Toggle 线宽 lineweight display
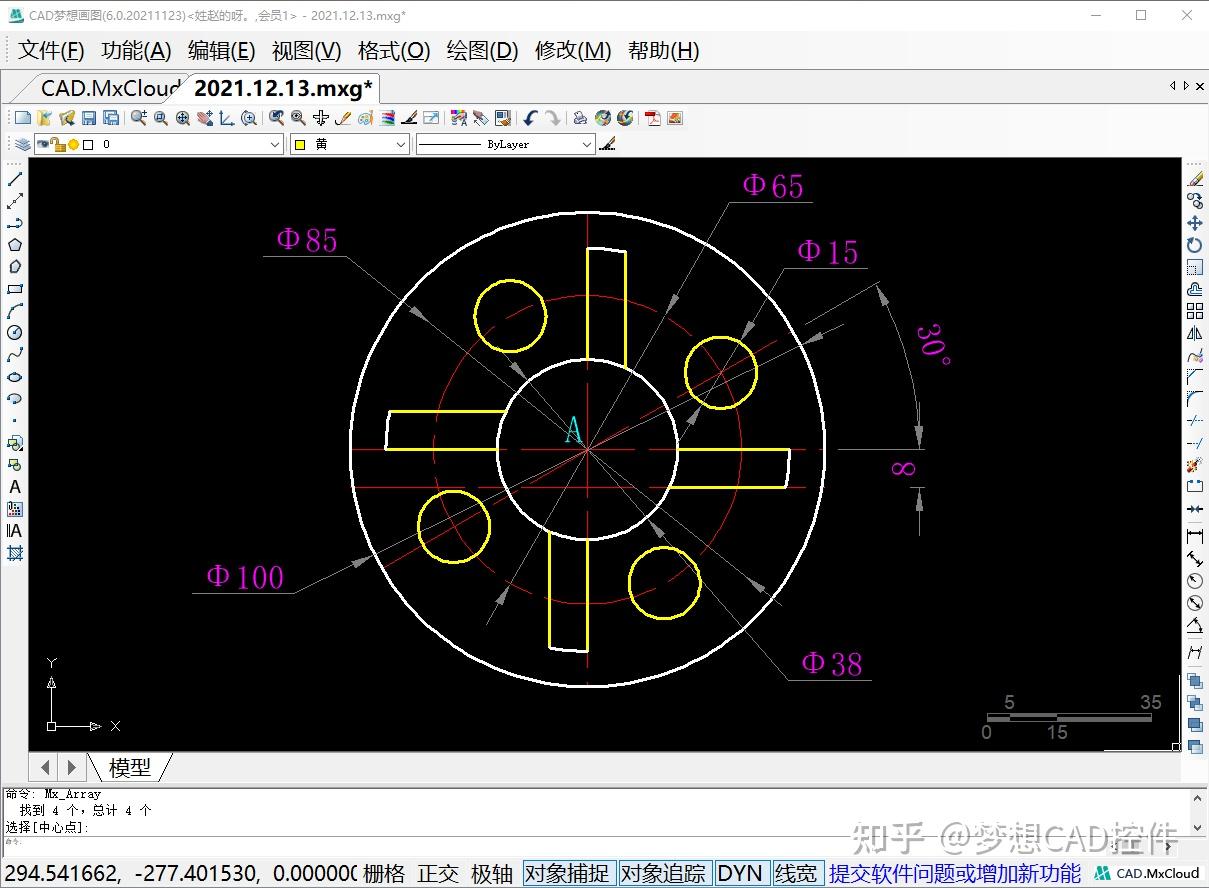The height and width of the screenshot is (888, 1209). click(x=796, y=874)
